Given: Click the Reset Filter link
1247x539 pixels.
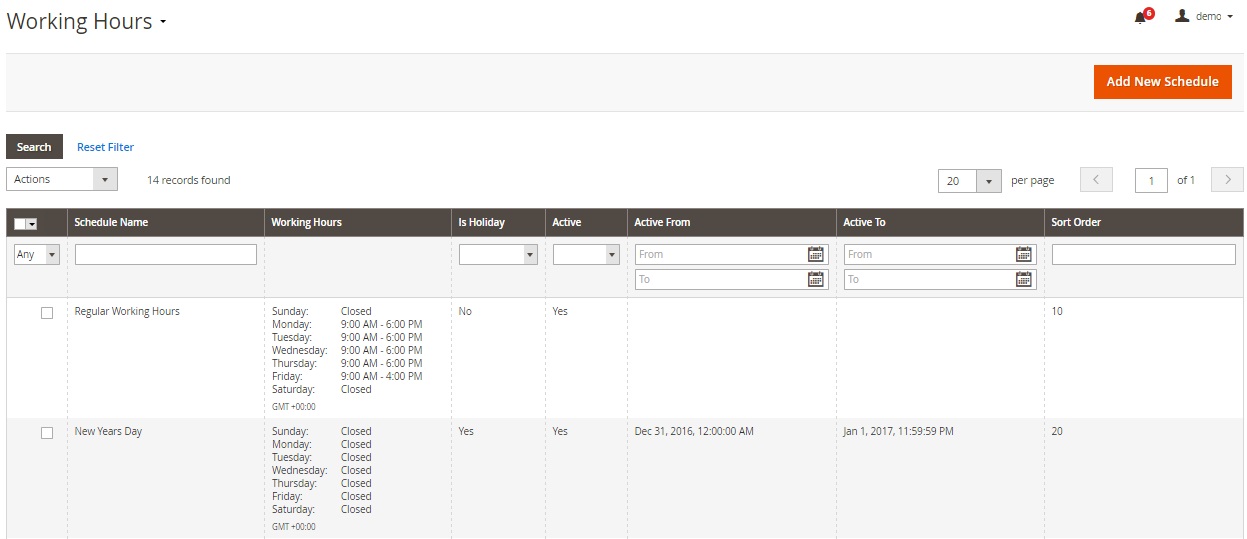Looking at the screenshot, I should 105,147.
